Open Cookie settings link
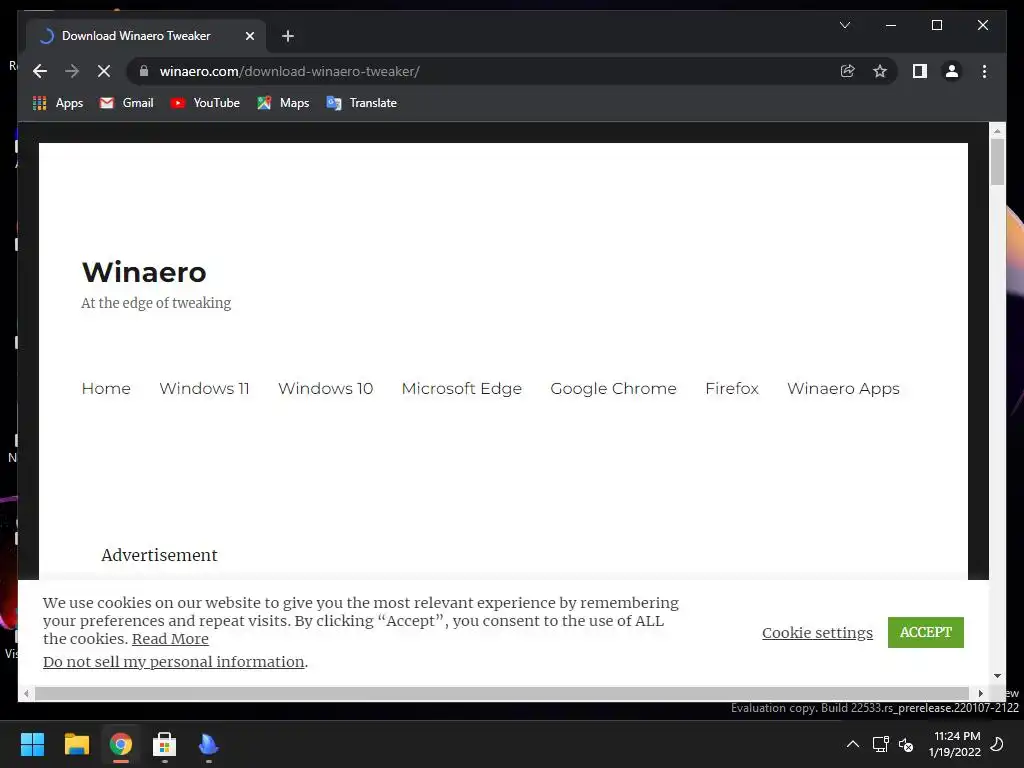The image size is (1024, 768). click(817, 633)
